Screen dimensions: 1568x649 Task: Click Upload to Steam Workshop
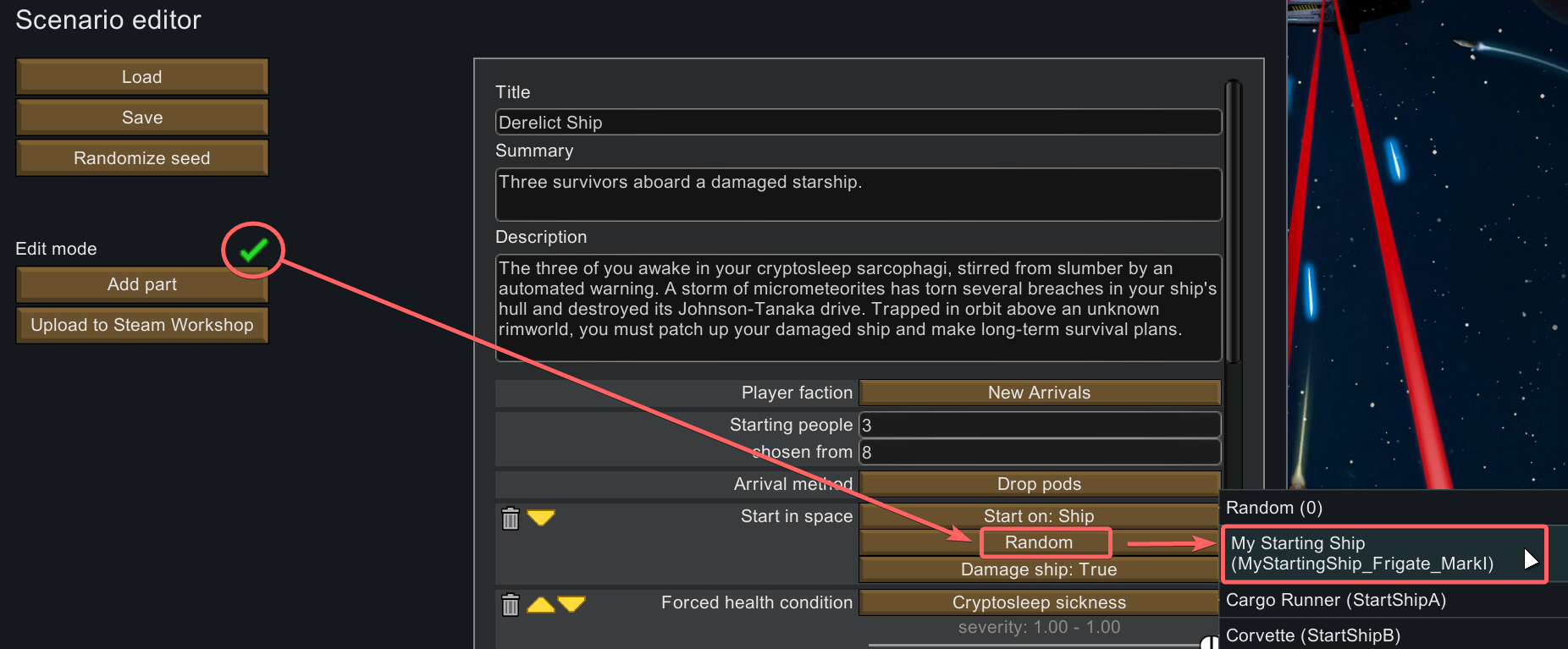pyautogui.click(x=142, y=325)
